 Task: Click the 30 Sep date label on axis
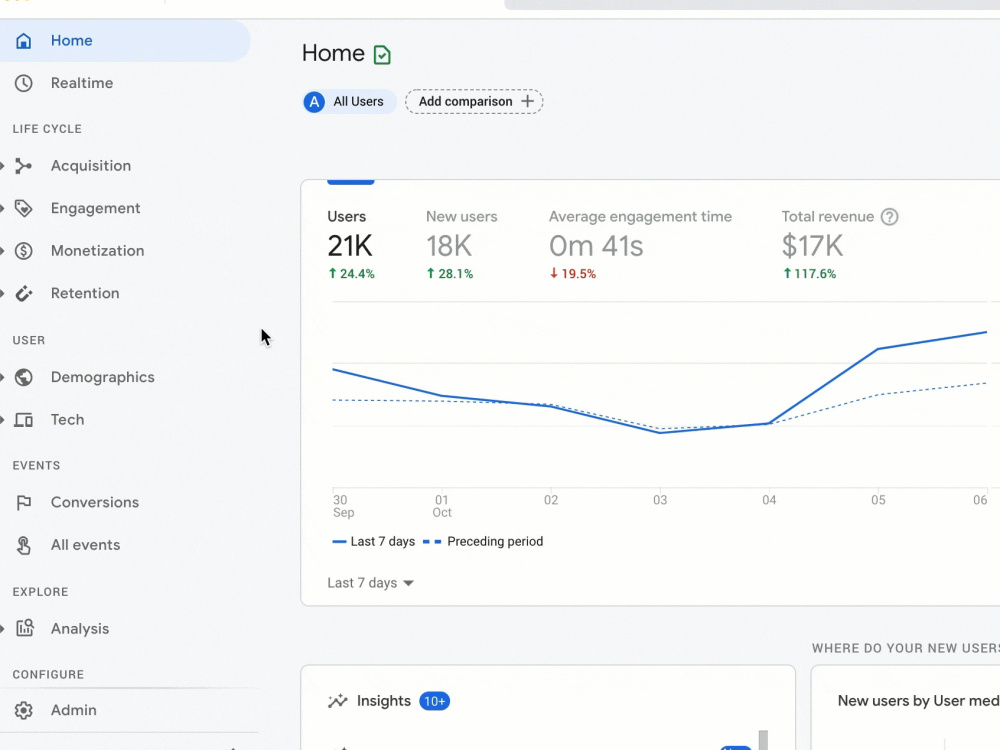tap(343, 506)
